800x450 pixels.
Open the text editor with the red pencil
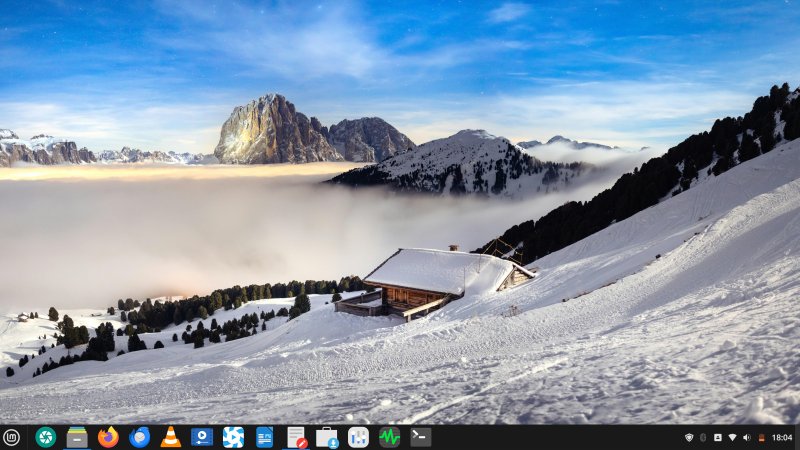[x=296, y=437]
